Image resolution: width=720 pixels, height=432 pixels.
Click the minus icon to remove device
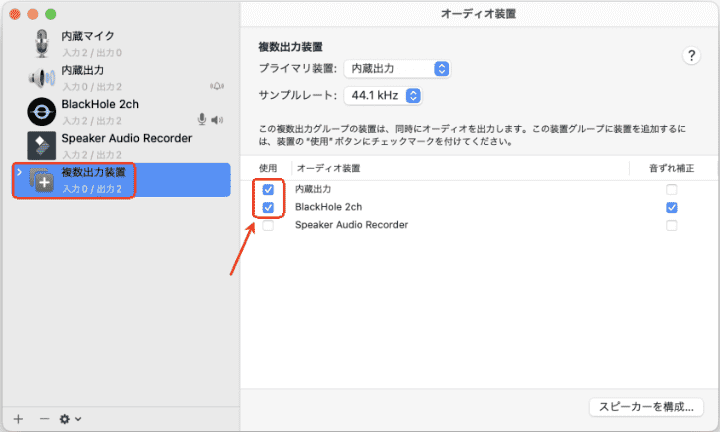[x=43, y=418]
